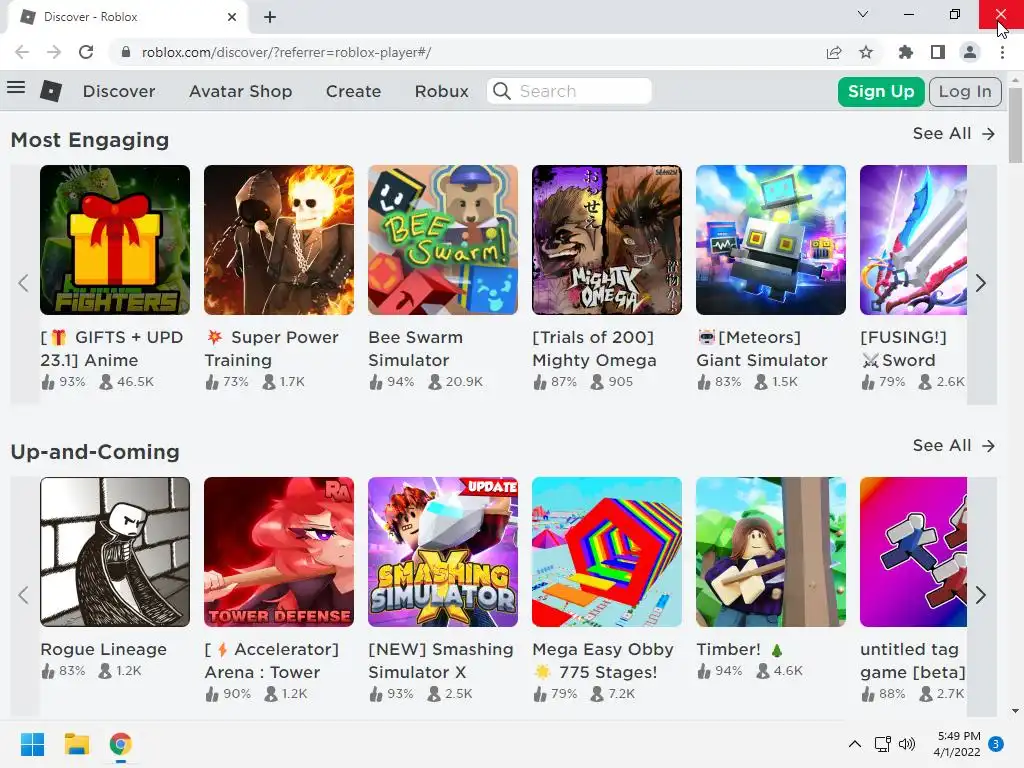Open Windows Start menu
The height and width of the screenshot is (768, 1024).
(32, 744)
